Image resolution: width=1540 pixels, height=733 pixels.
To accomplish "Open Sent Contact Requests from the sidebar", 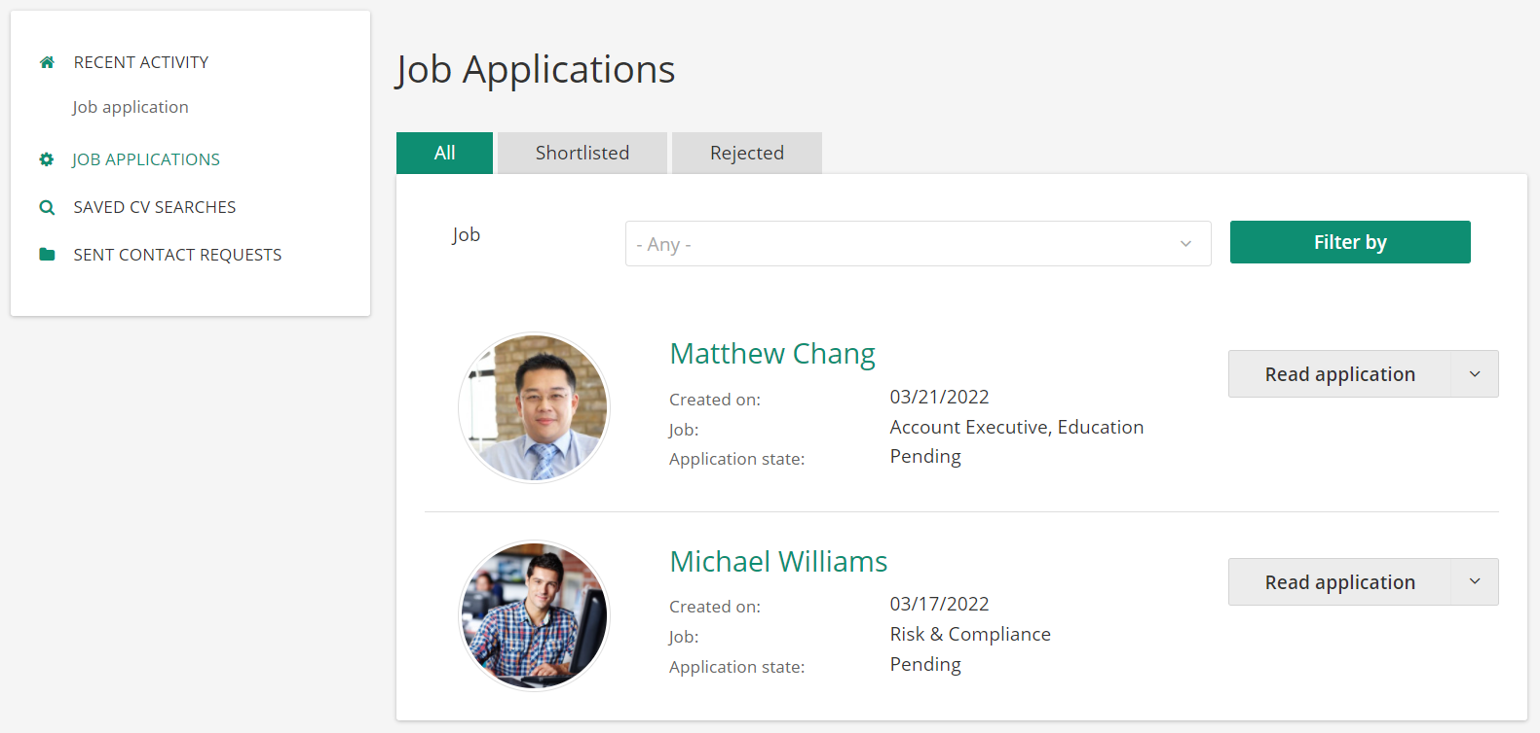I will click(x=177, y=255).
